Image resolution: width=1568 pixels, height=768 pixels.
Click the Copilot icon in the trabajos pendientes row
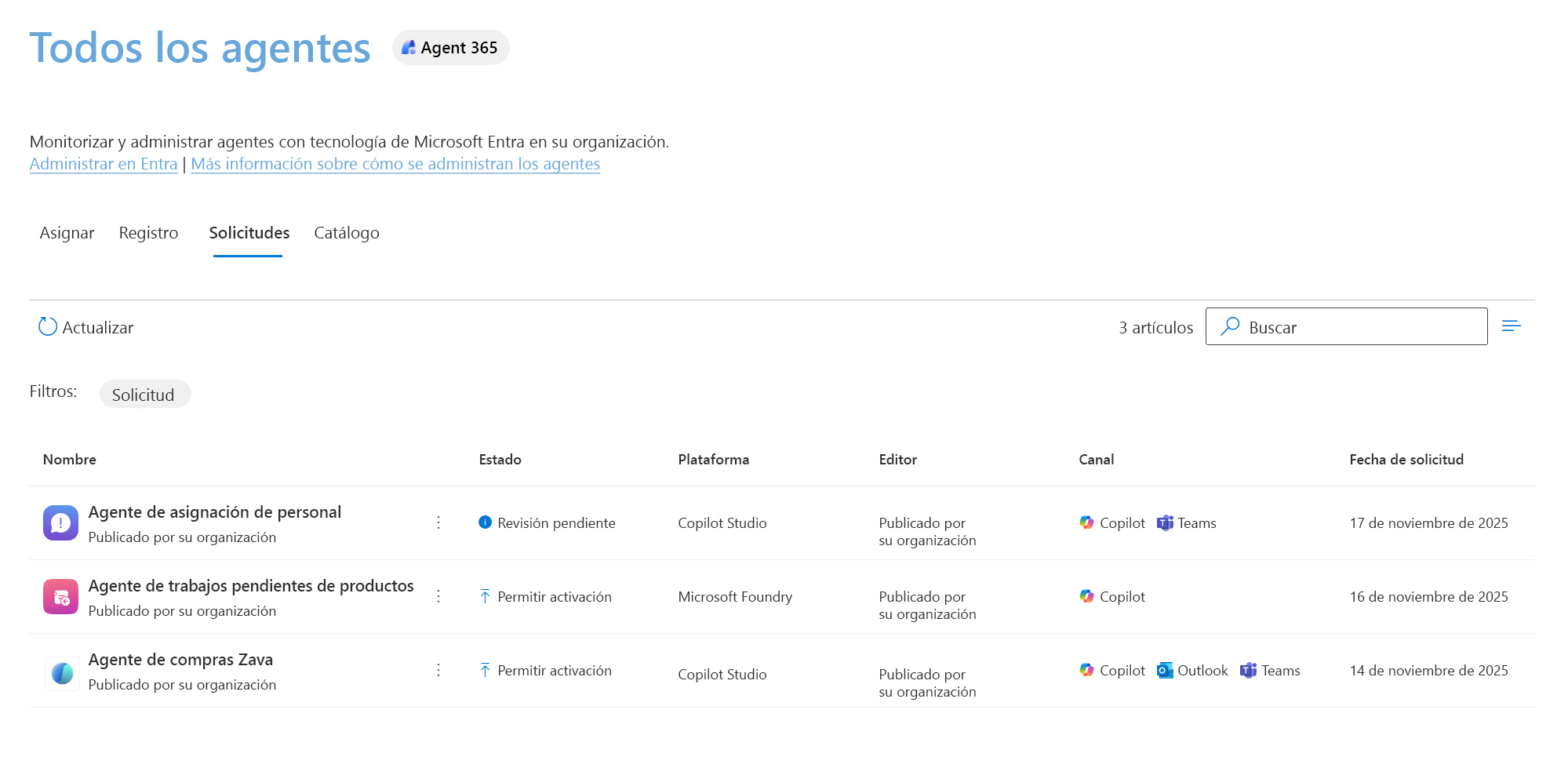1086,596
